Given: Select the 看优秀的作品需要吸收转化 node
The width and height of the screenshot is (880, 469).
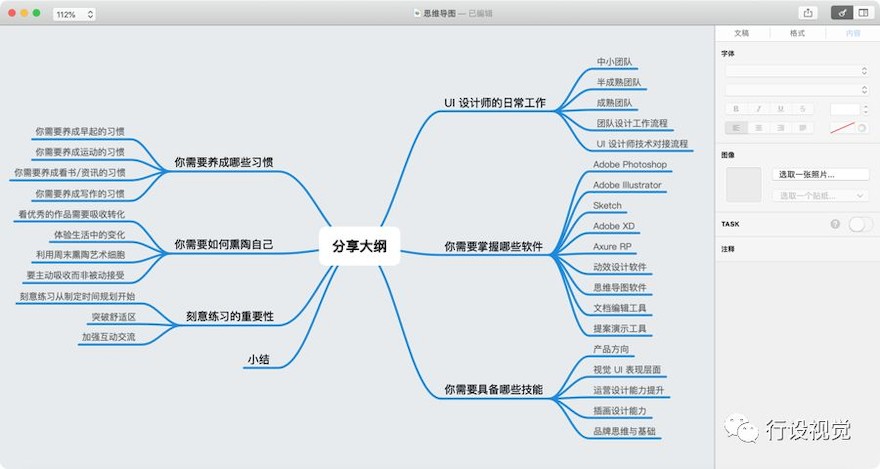Looking at the screenshot, I should click(x=71, y=214).
